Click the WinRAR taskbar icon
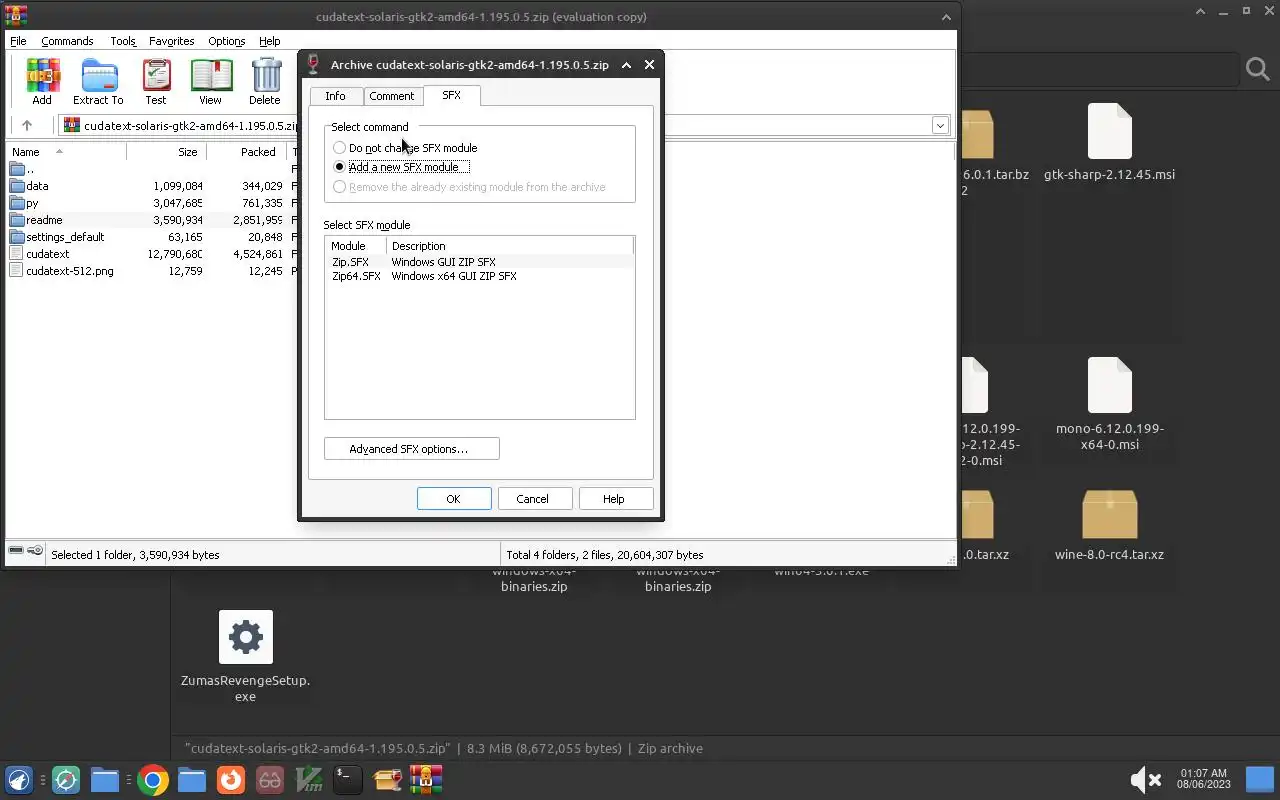Viewport: 1280px width, 800px height. [426, 780]
